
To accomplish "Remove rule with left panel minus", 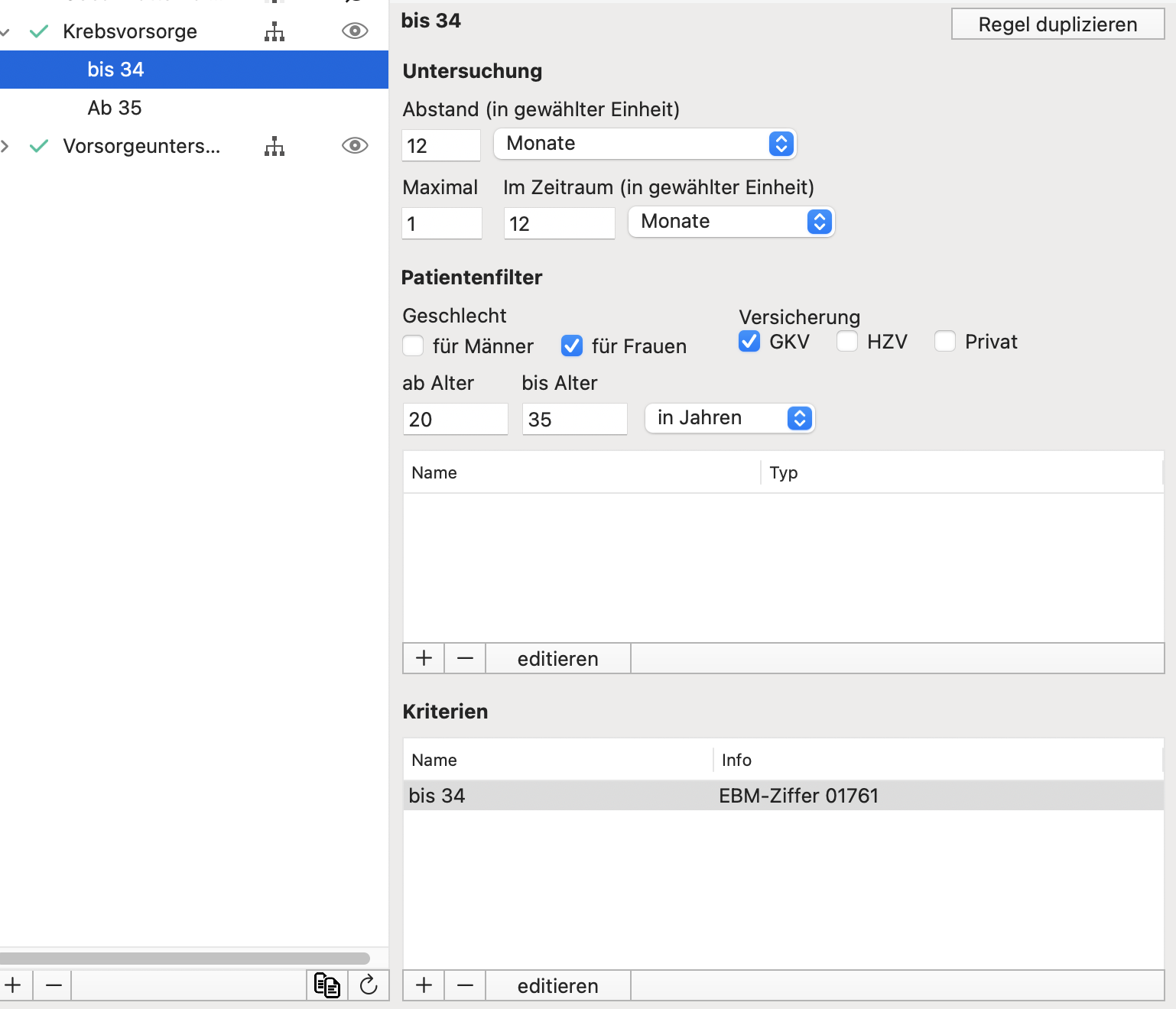I will click(x=53, y=985).
